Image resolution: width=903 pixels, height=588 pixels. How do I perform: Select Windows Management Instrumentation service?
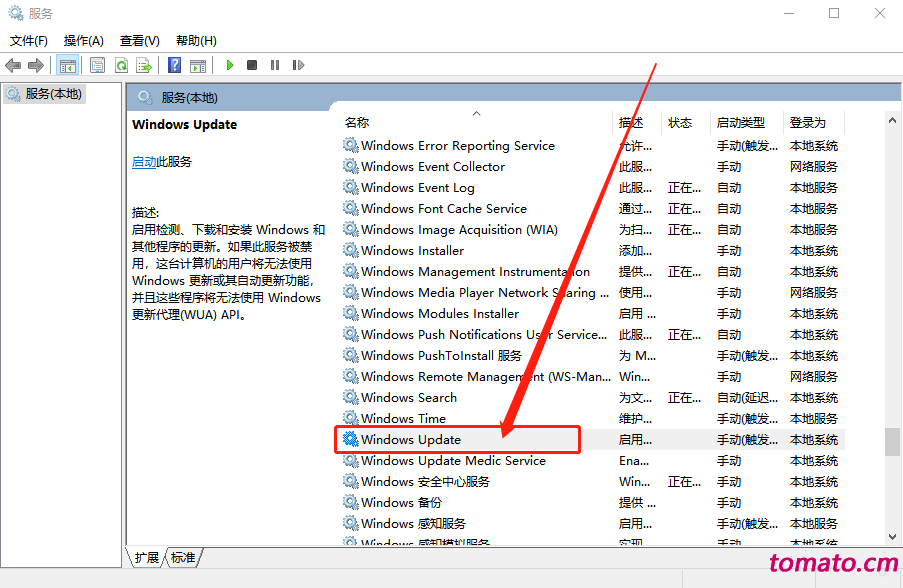[591, 272]
